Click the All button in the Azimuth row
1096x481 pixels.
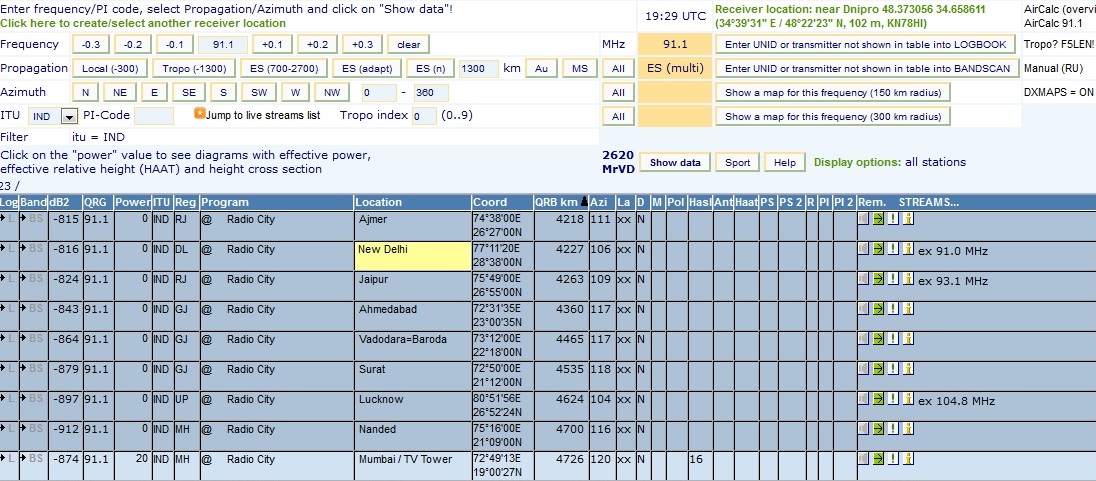click(618, 92)
